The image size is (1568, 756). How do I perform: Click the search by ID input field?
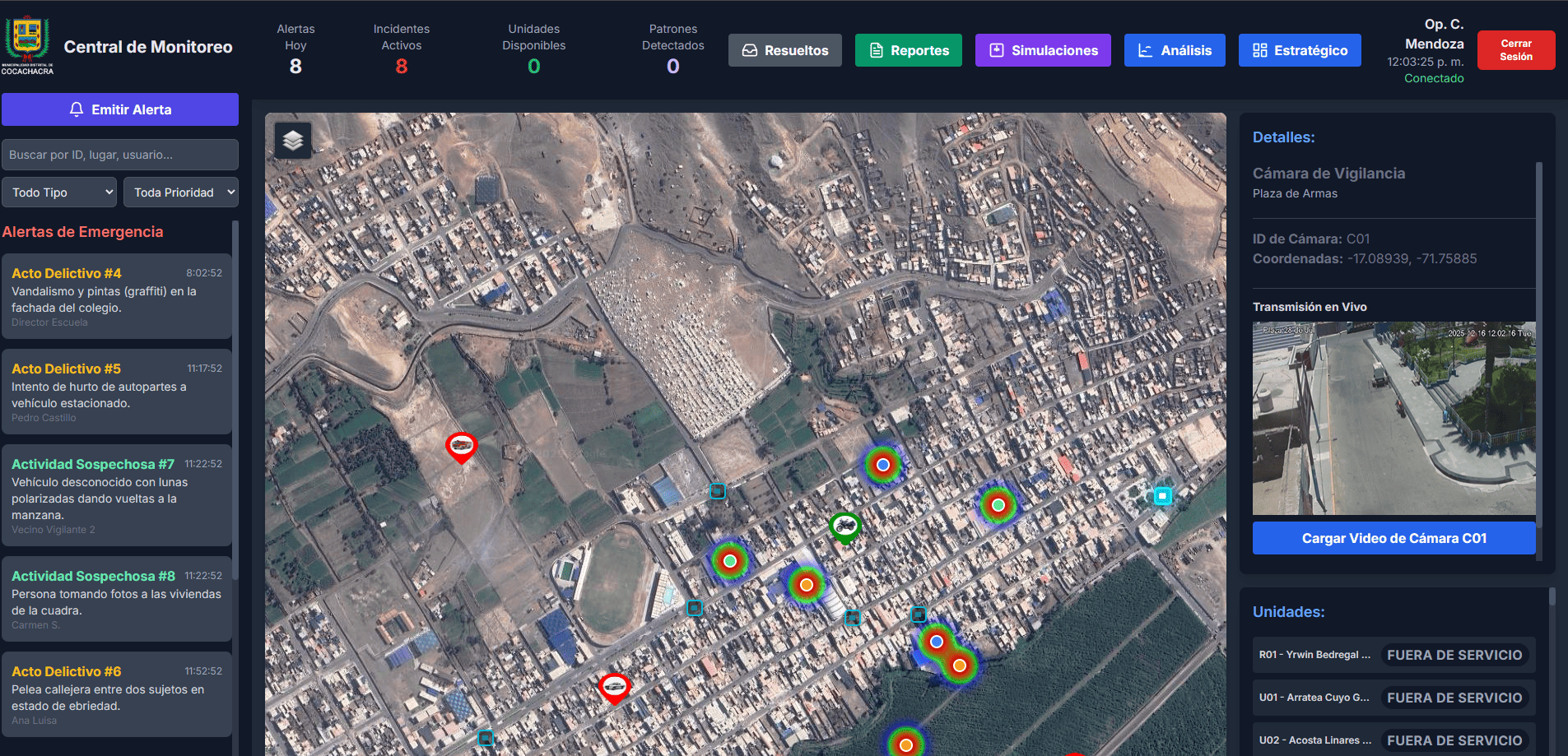click(x=120, y=155)
